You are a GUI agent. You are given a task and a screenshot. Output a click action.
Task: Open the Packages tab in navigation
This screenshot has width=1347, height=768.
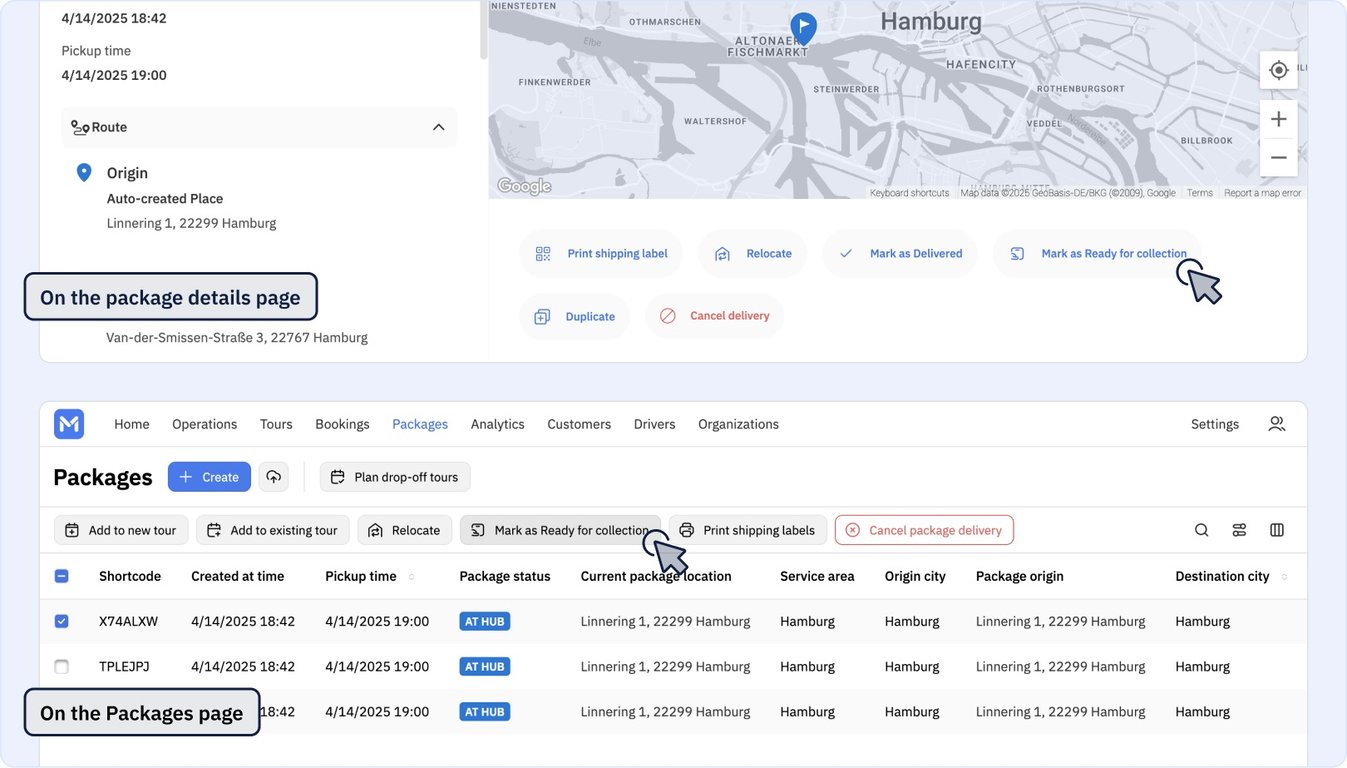[420, 424]
